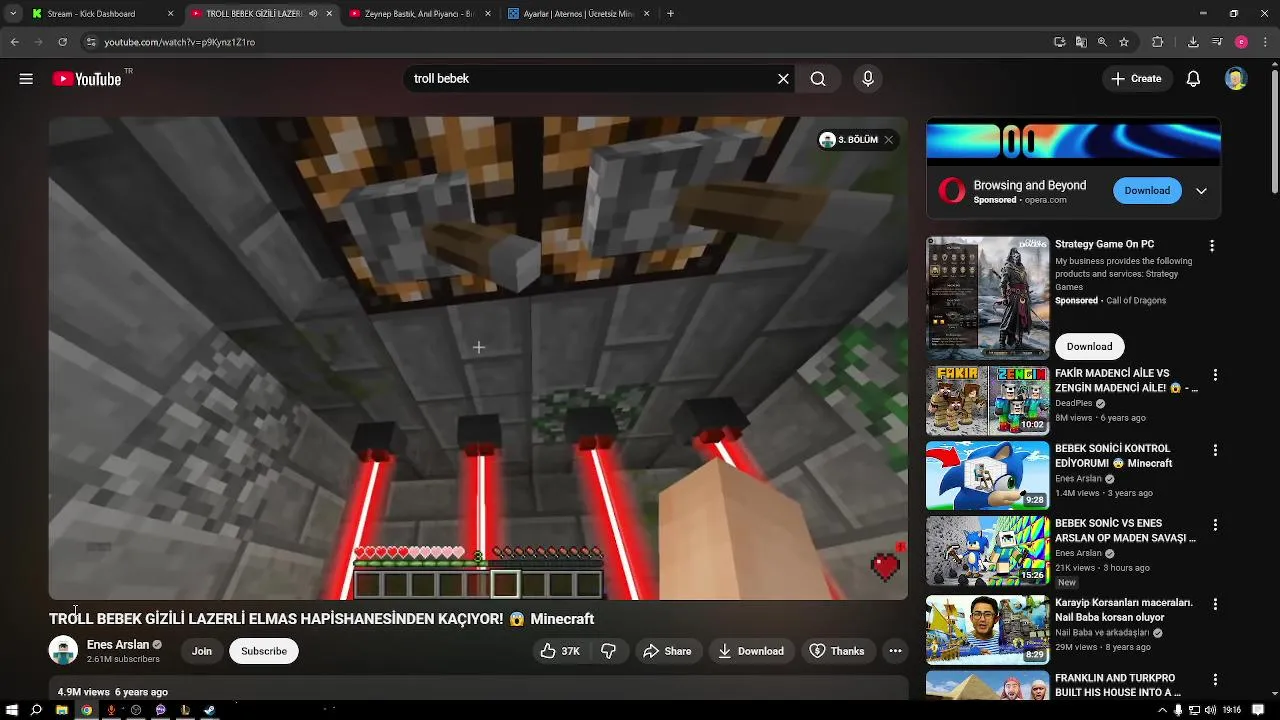
Task: Switch to the Ayarlar Aternos tab
Action: (578, 14)
